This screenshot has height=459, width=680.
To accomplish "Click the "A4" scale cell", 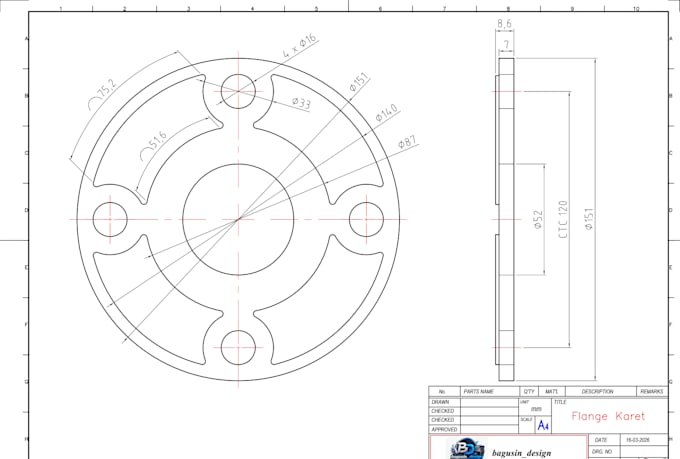I will [543, 426].
